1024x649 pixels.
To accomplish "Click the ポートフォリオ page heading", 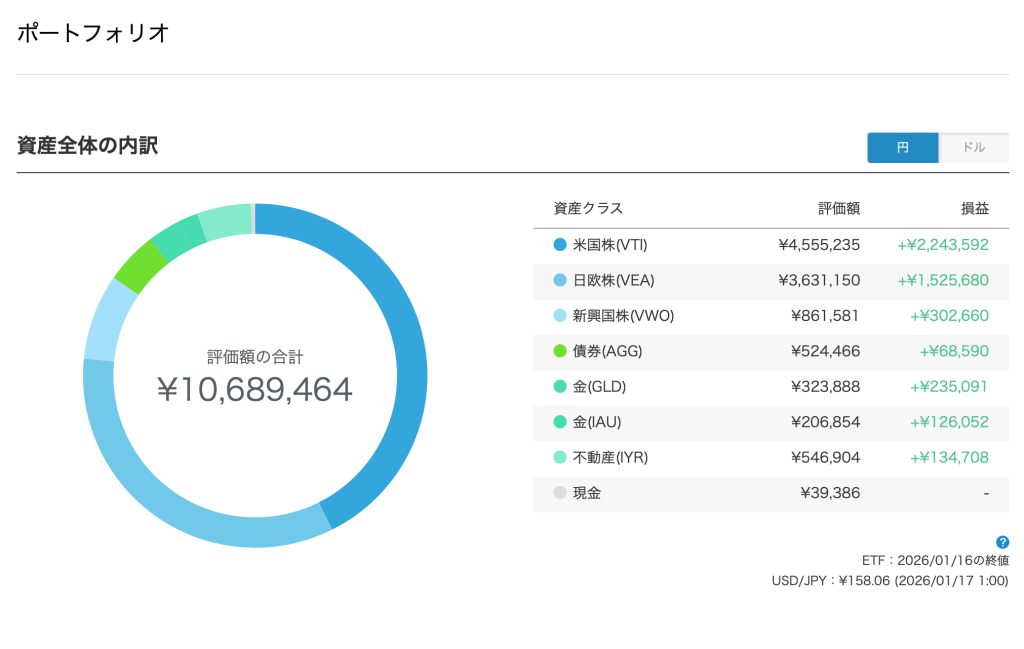I will (x=93, y=33).
